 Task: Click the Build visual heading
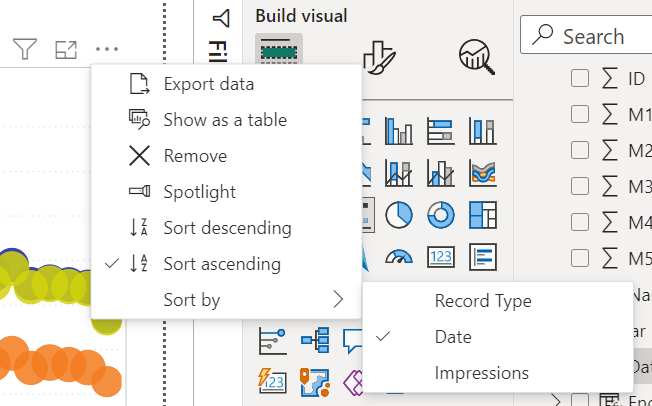point(301,16)
